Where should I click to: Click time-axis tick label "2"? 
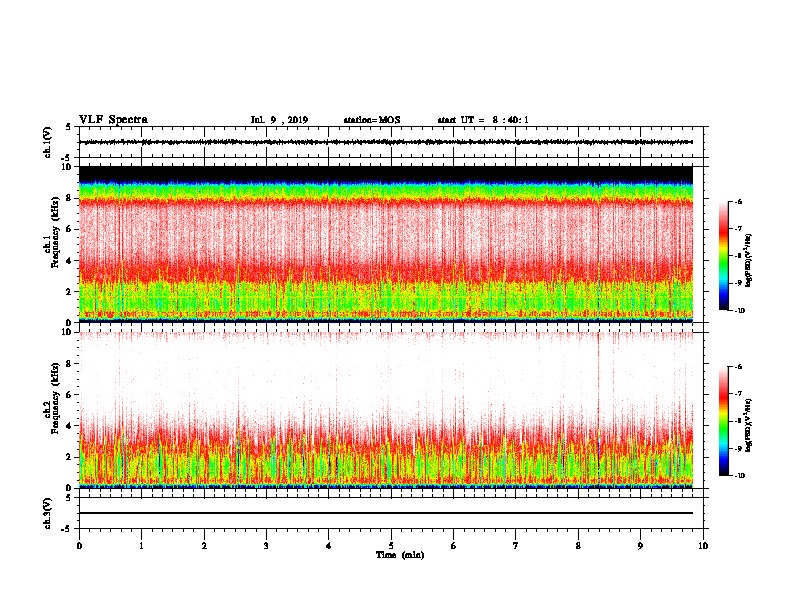click(x=204, y=545)
